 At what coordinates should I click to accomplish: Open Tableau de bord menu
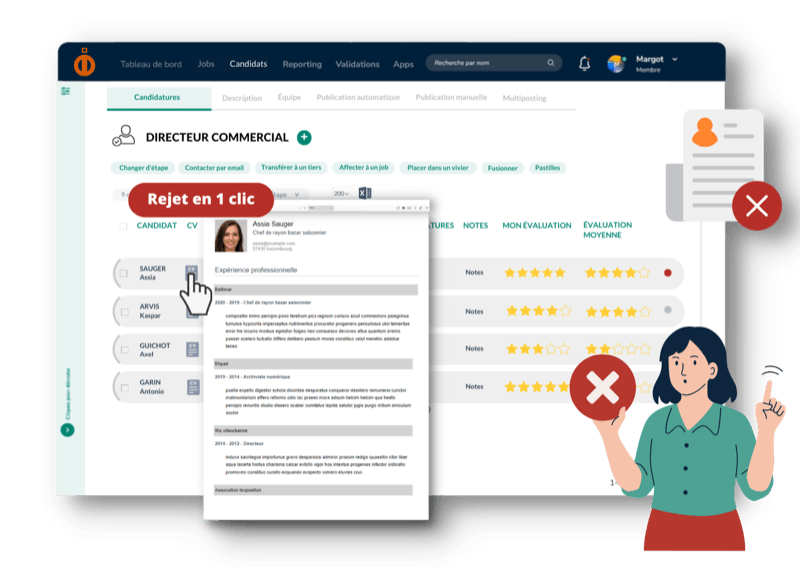[151, 64]
